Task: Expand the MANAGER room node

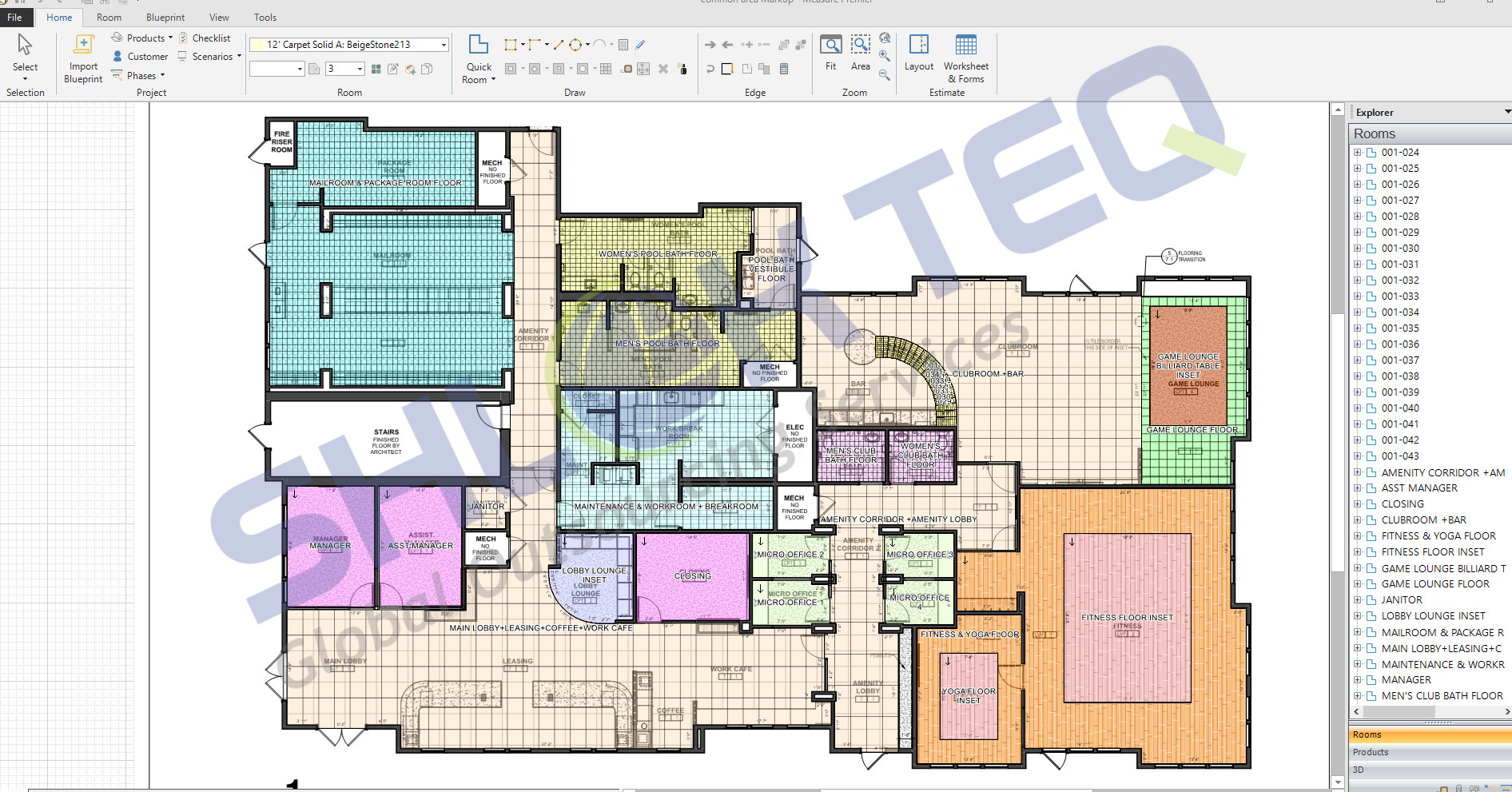Action: (1357, 680)
